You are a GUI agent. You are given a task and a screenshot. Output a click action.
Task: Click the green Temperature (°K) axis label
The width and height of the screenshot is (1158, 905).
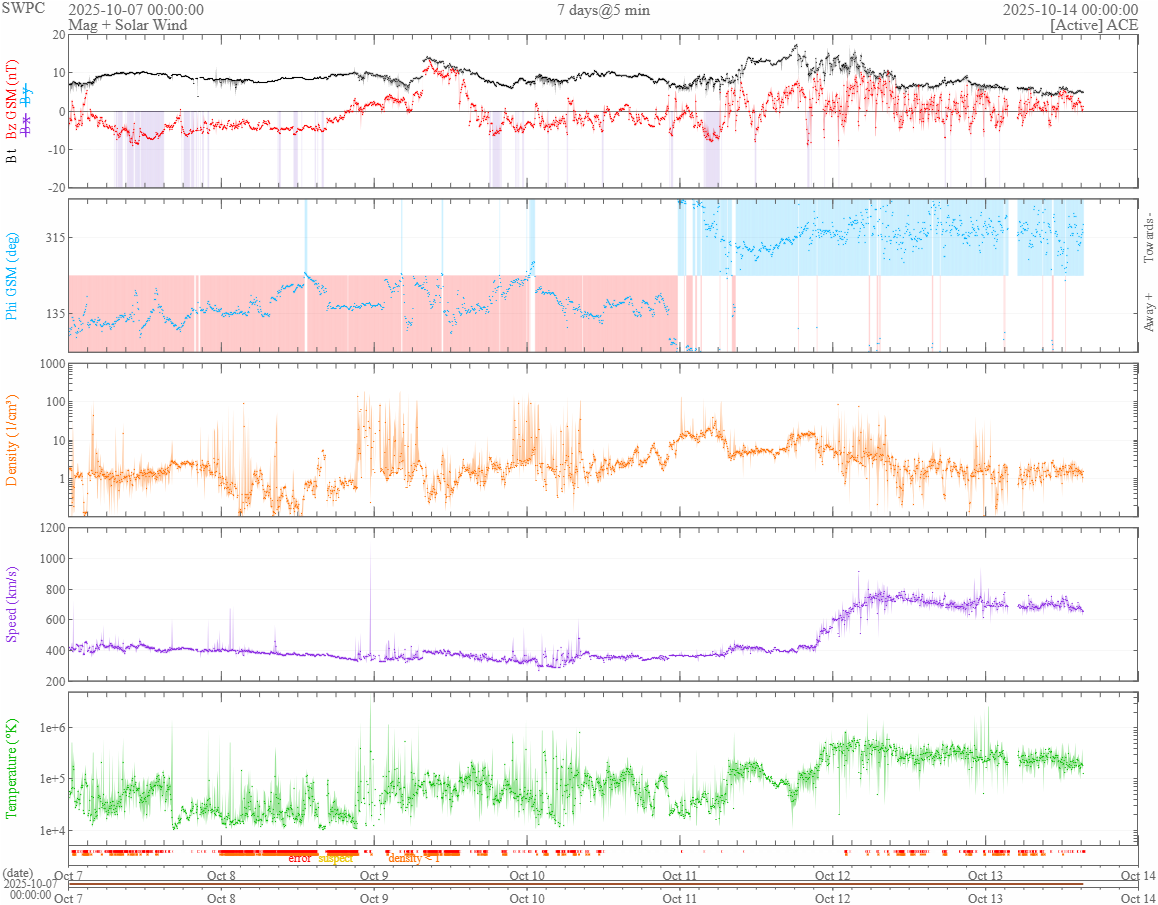point(12,768)
